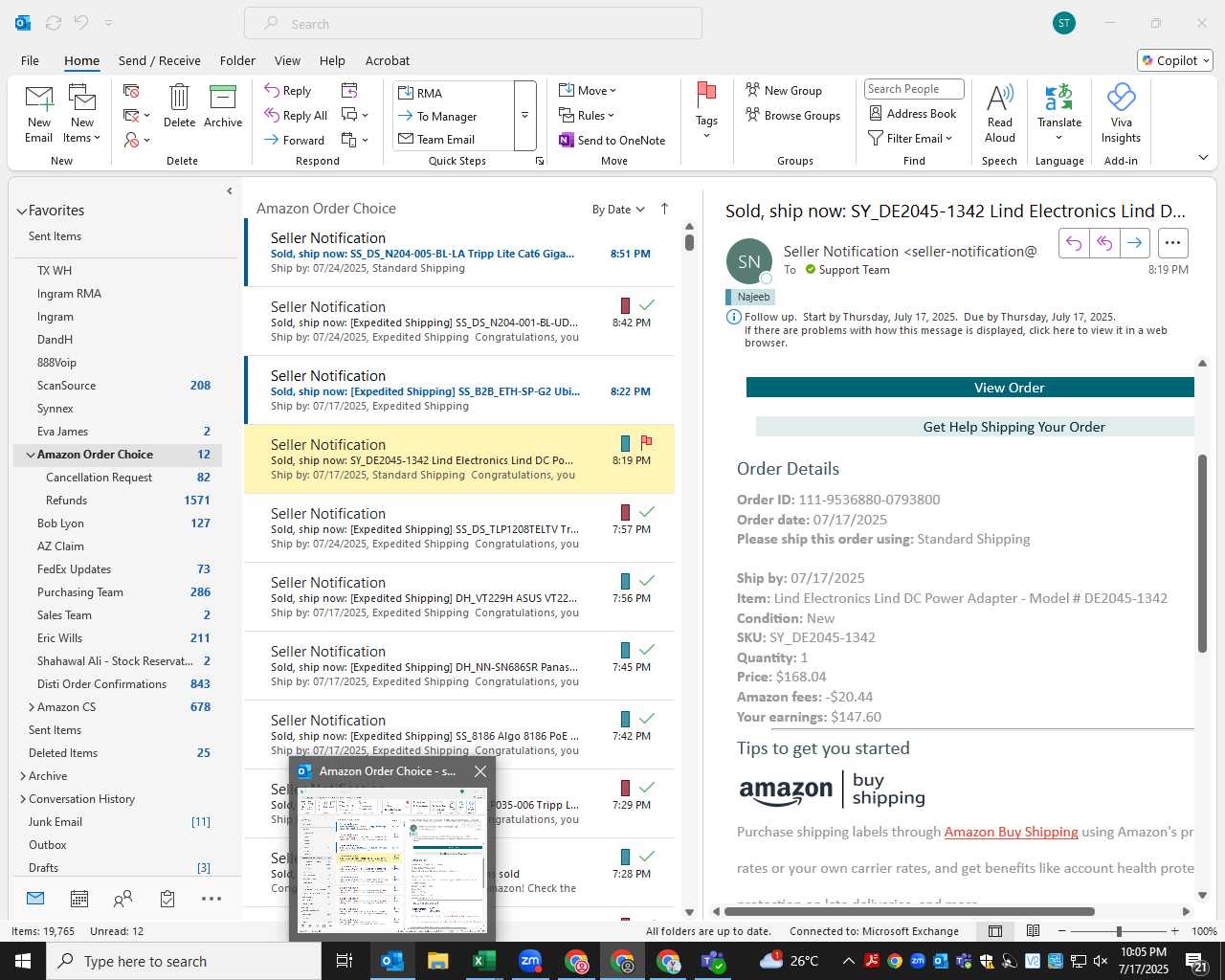Click Ignore conversation icon in Delete group

click(131, 91)
